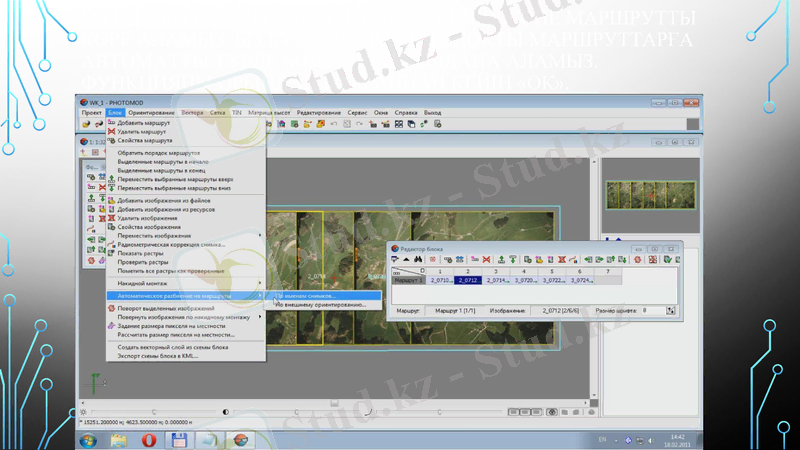Click Задание размера пикселя на местности
Image resolution: width=800 pixels, height=450 pixels.
point(171,326)
